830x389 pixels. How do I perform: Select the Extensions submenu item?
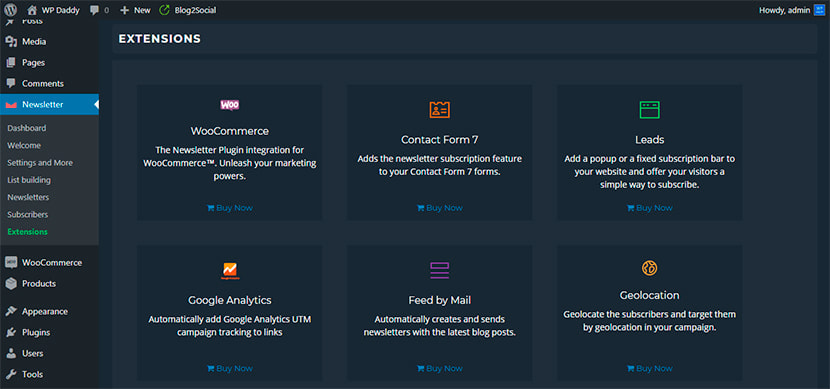click(28, 232)
